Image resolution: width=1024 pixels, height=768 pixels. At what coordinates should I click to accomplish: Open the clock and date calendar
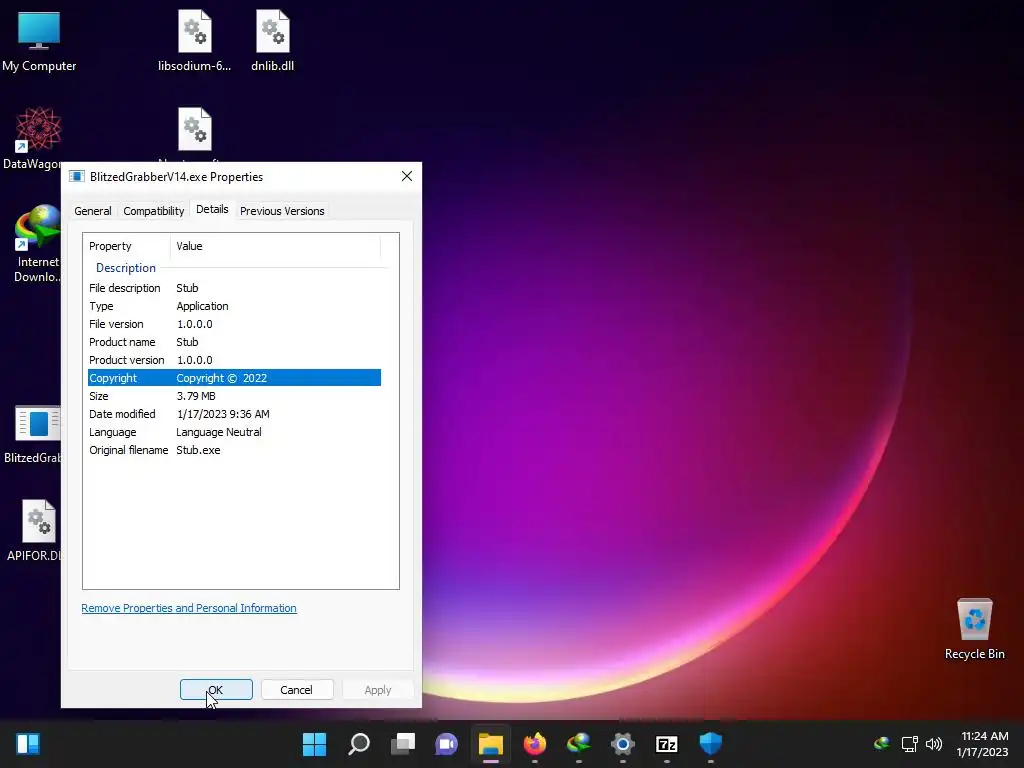(984, 744)
